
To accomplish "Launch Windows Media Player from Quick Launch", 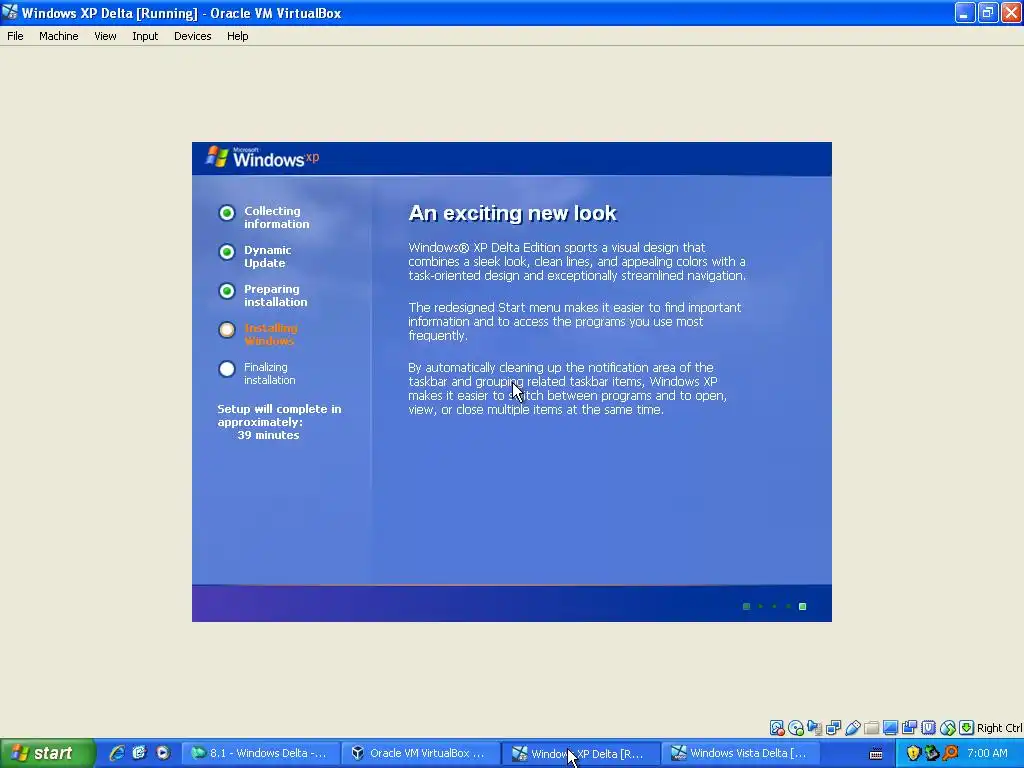I will pyautogui.click(x=163, y=753).
